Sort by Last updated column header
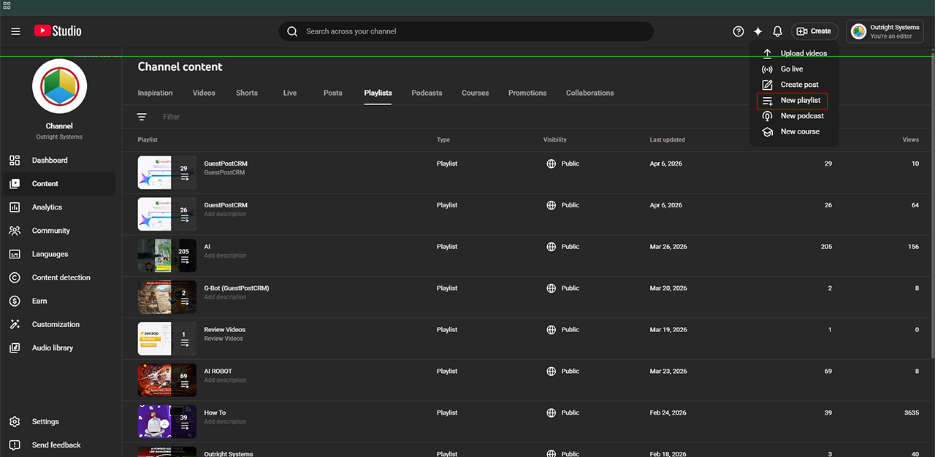This screenshot has width=936, height=457. 667,140
